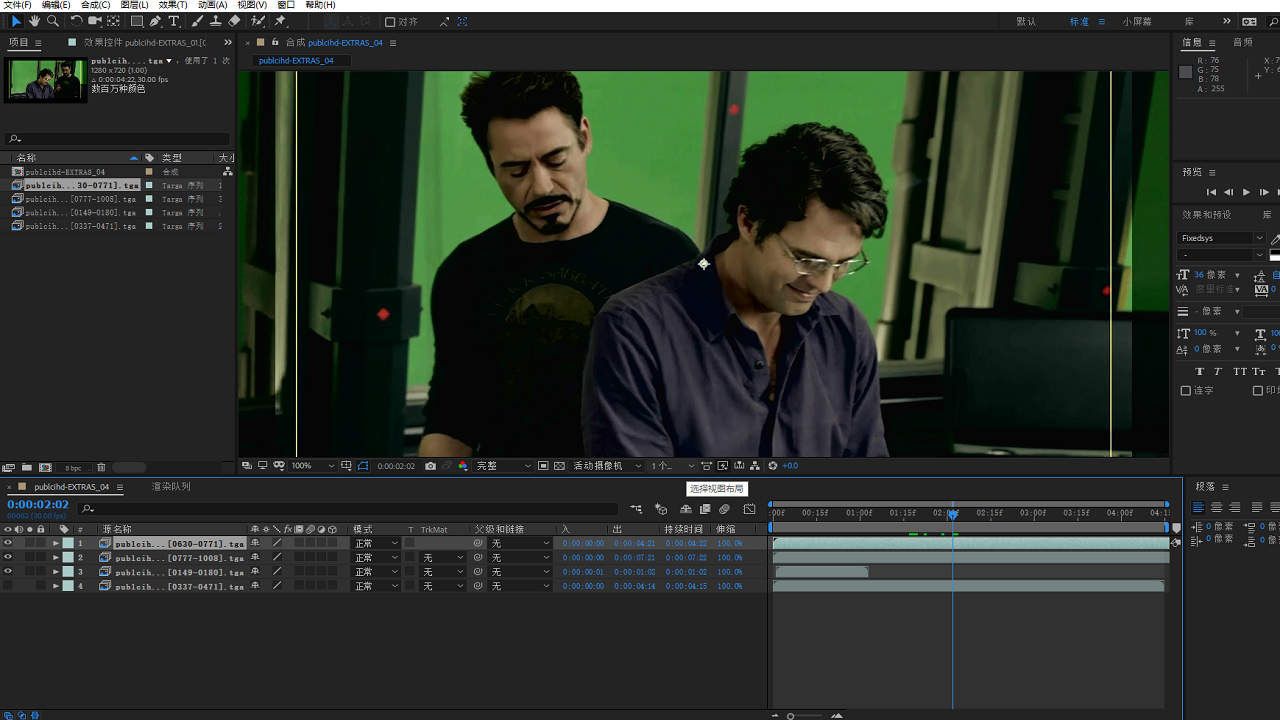Viewport: 1280px width, 720px height.
Task: Open the 合成(C) menu
Action: pos(95,5)
